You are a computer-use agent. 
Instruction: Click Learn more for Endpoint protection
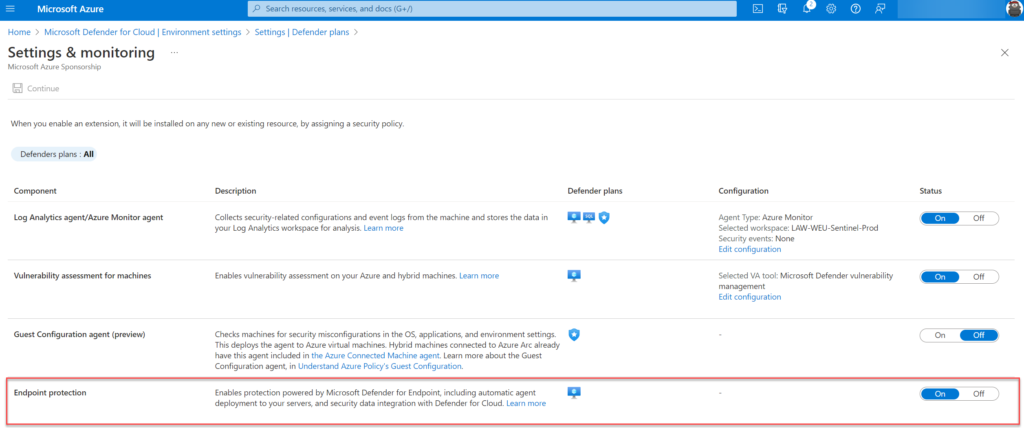(526, 403)
